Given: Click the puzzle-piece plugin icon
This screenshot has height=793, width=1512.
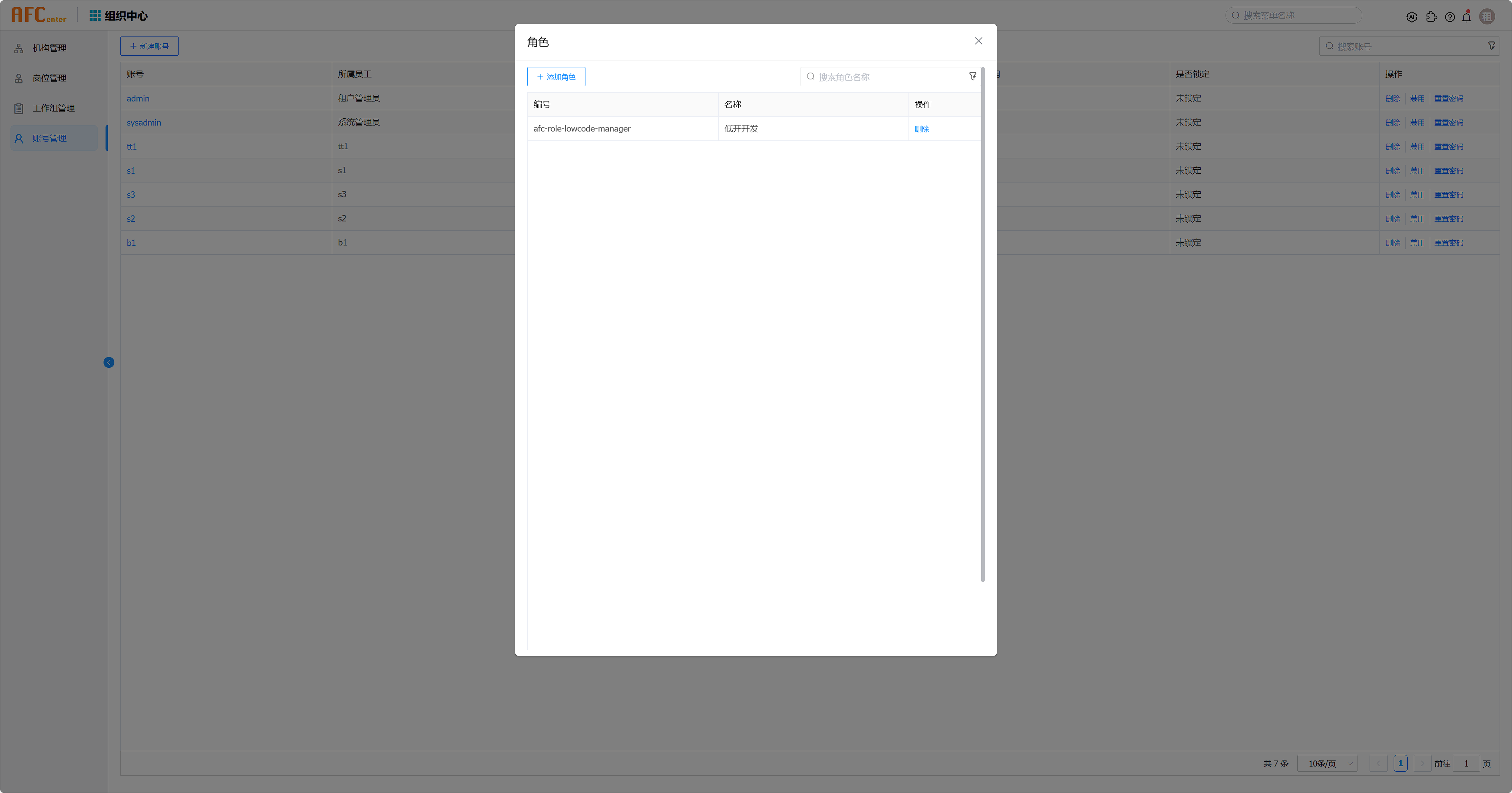Looking at the screenshot, I should coord(1431,17).
